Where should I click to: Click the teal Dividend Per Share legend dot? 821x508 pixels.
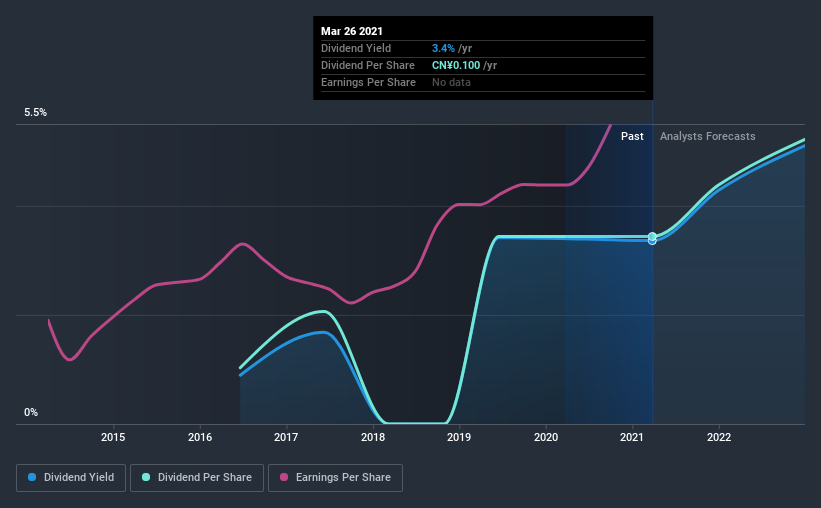click(x=146, y=477)
